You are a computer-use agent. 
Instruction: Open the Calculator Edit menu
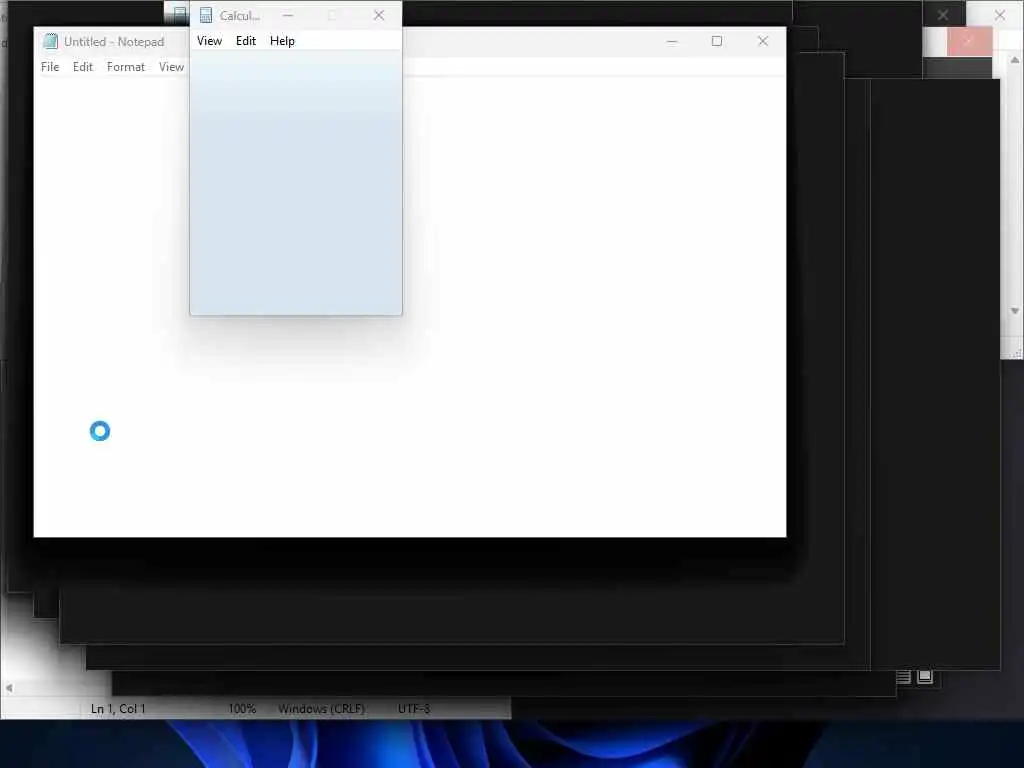pyautogui.click(x=246, y=40)
